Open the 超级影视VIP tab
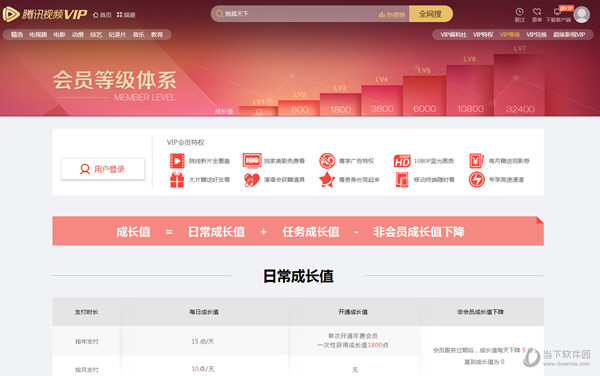Viewport: 600px width, 376px height. (x=569, y=34)
